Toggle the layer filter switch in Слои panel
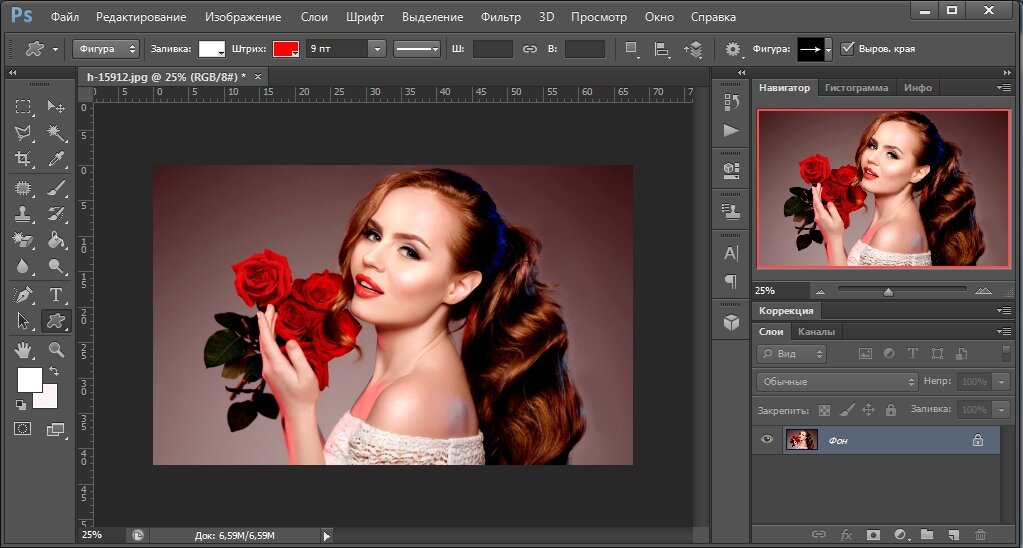1023x548 pixels. pos(1005,353)
